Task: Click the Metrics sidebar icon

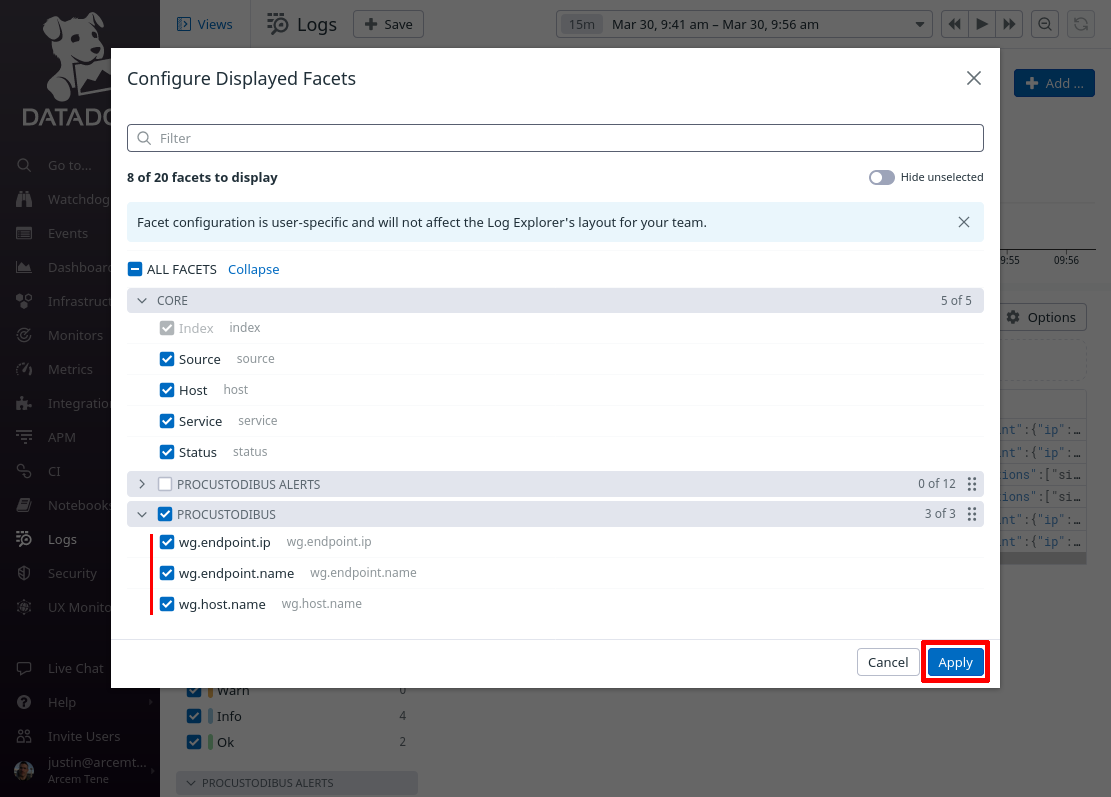Action: 24,369
